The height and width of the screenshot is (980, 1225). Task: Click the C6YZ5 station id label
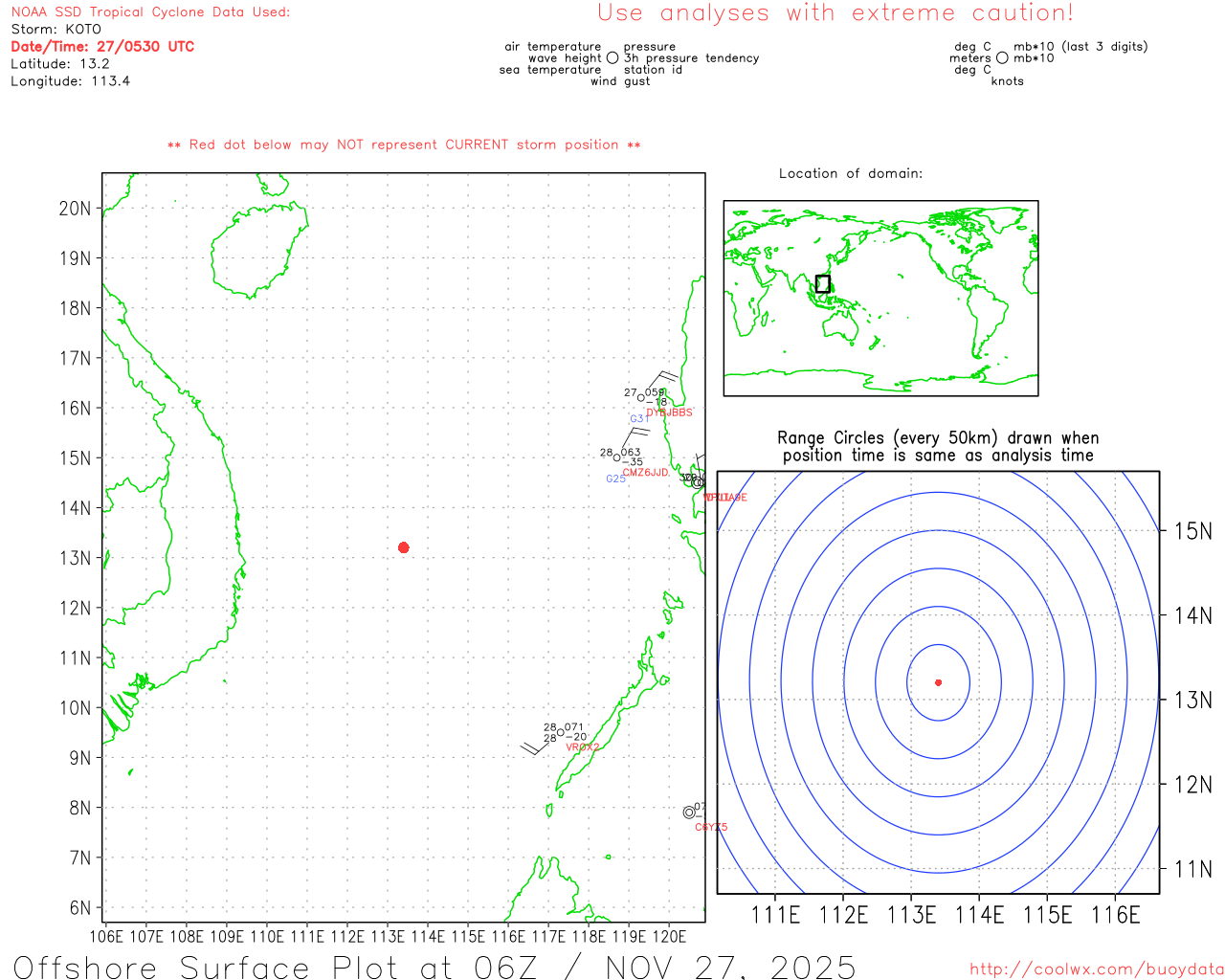click(x=711, y=827)
